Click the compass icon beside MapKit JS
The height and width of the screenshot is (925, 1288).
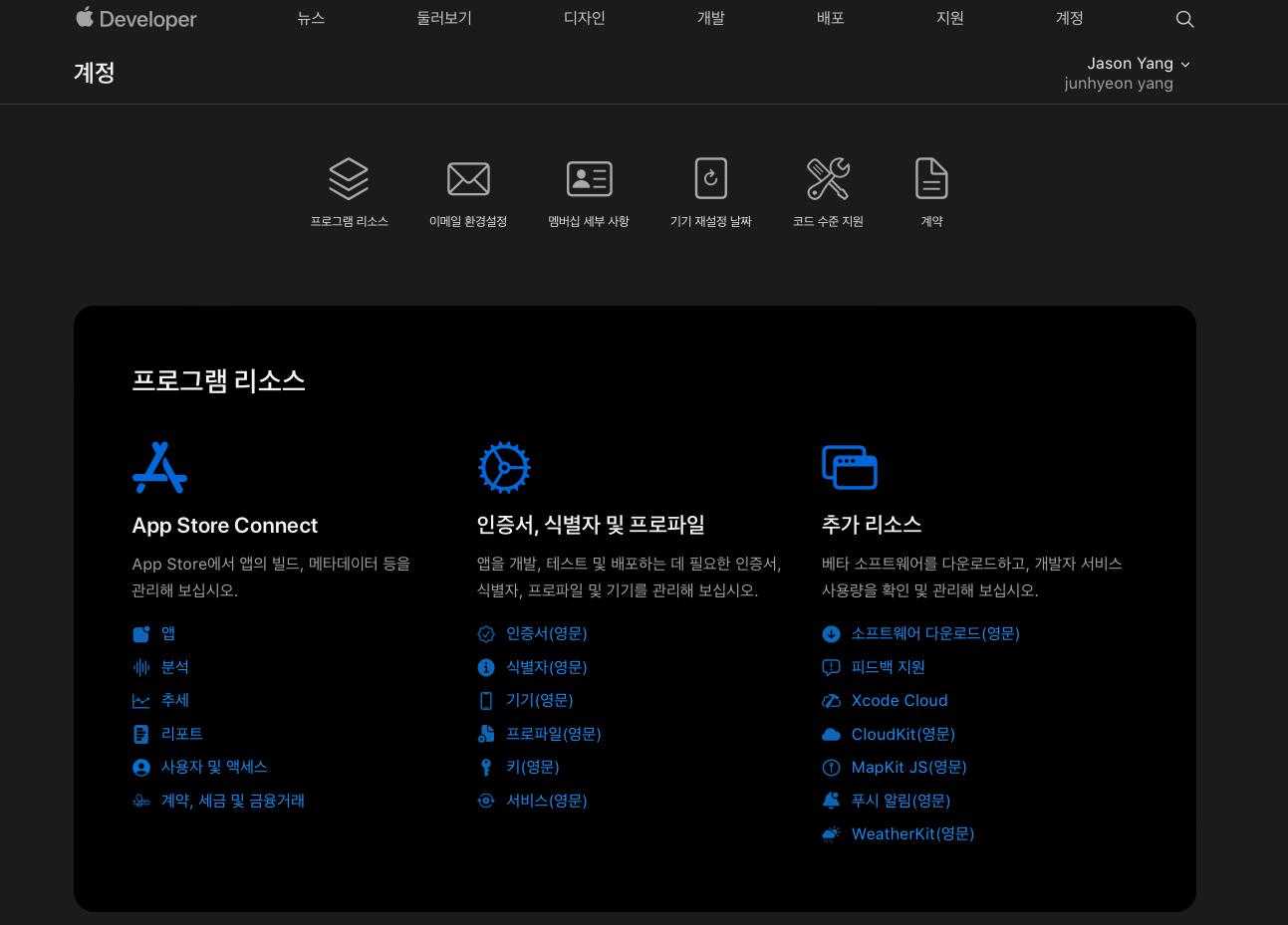tap(831, 768)
